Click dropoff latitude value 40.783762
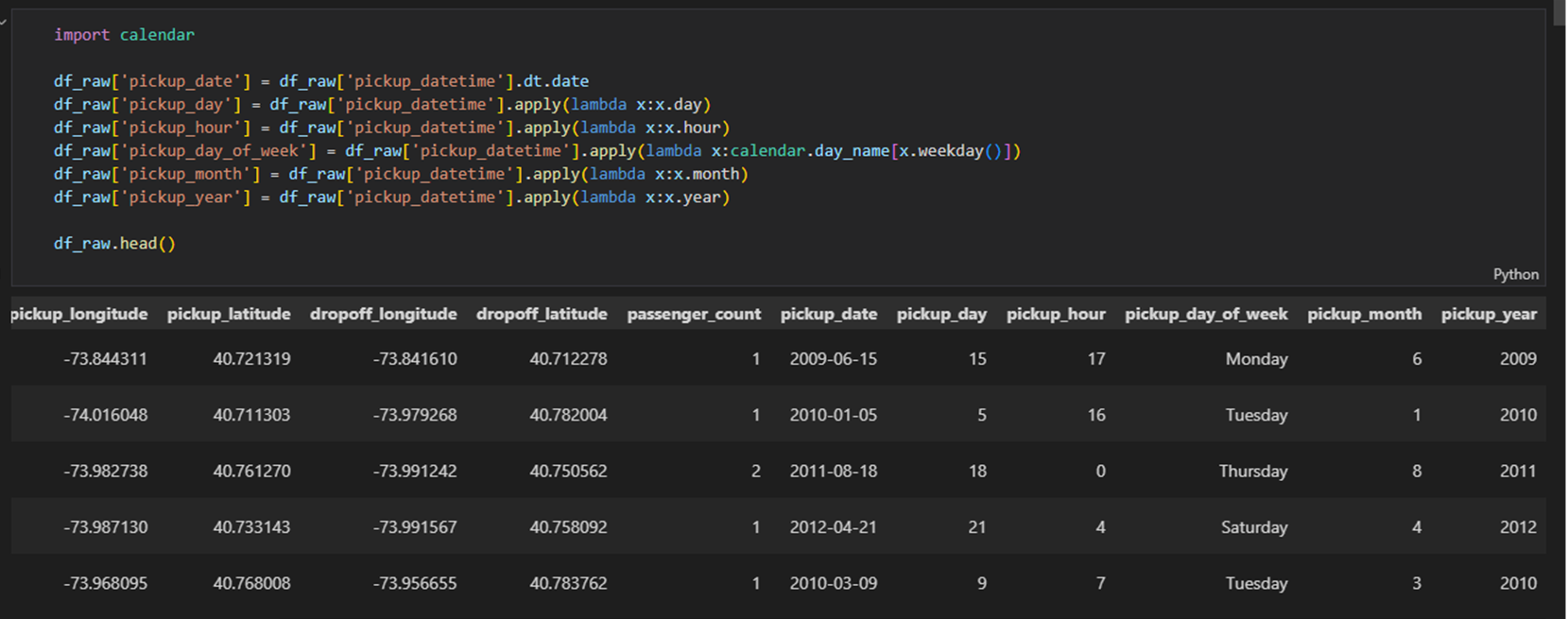 pos(568,583)
